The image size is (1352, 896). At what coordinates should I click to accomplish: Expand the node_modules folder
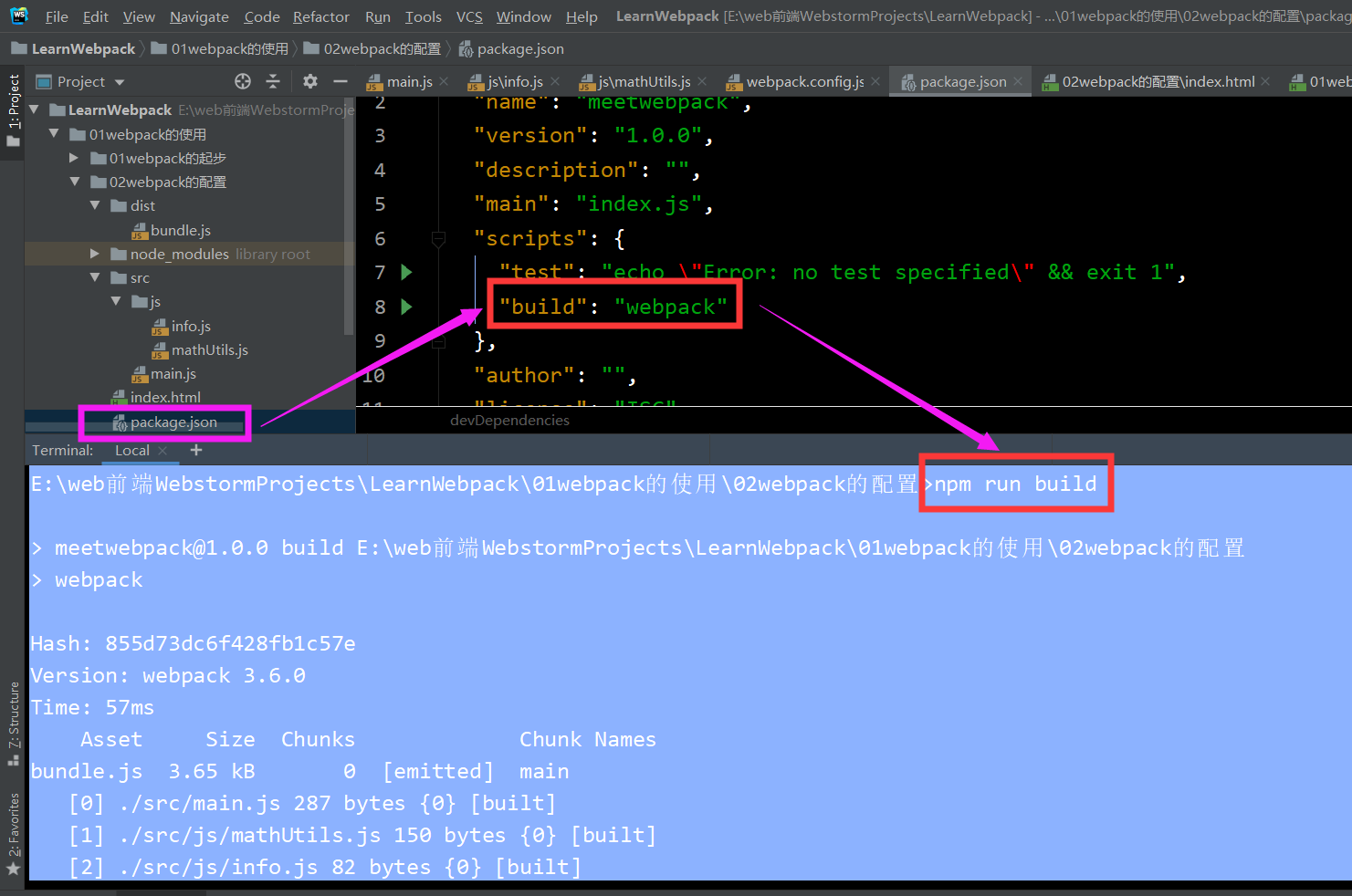tap(94, 254)
